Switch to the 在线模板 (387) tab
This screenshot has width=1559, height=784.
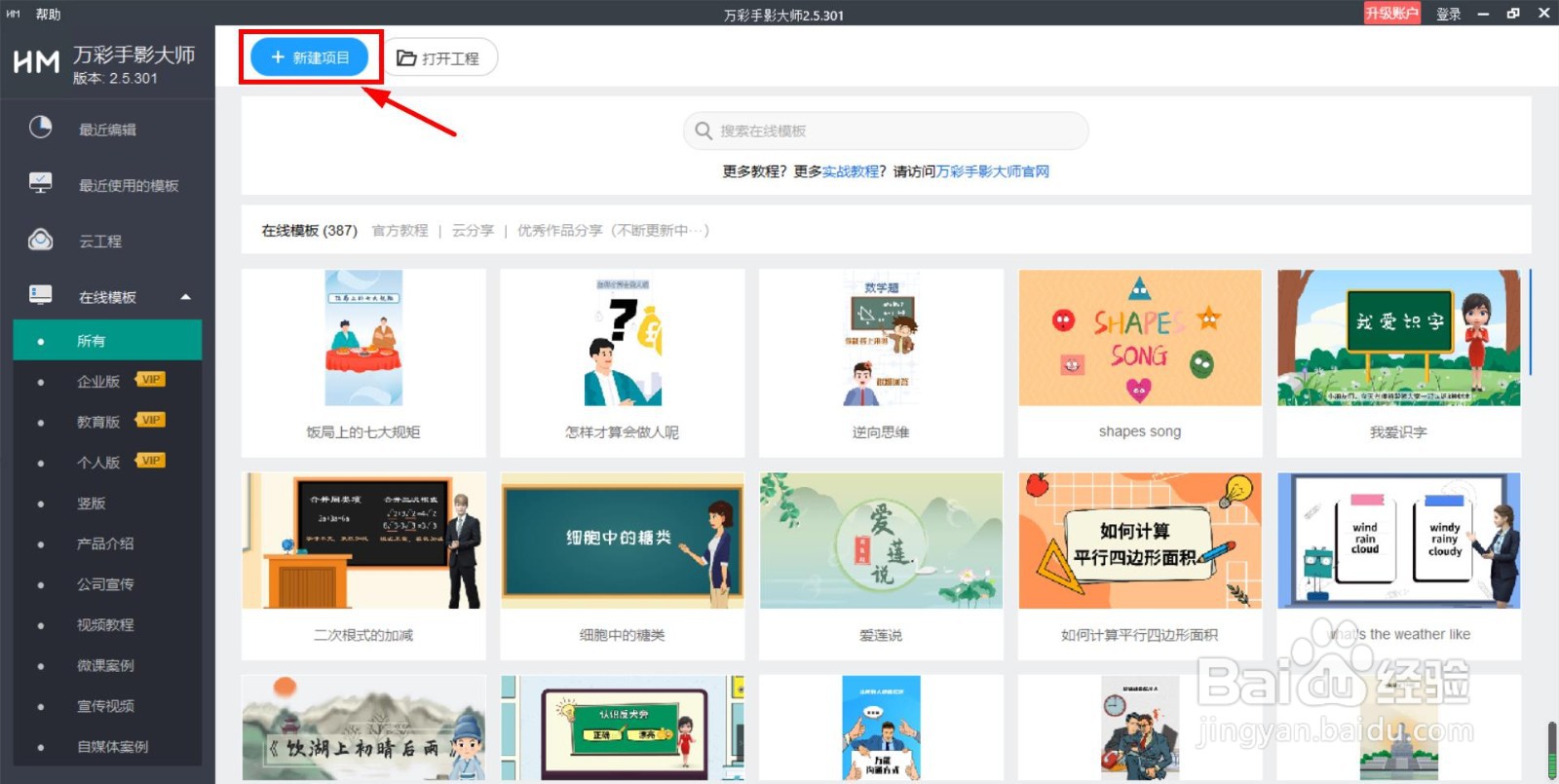point(309,231)
